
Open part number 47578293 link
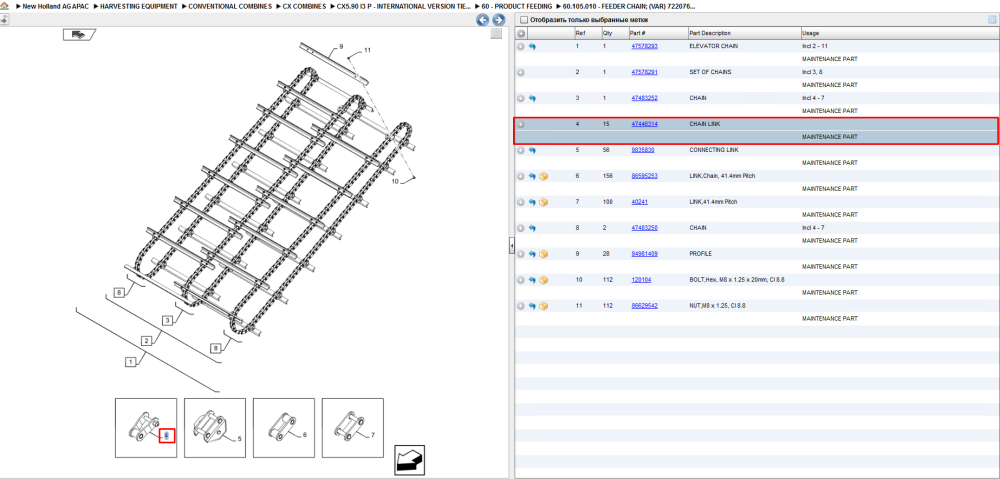pyautogui.click(x=644, y=47)
